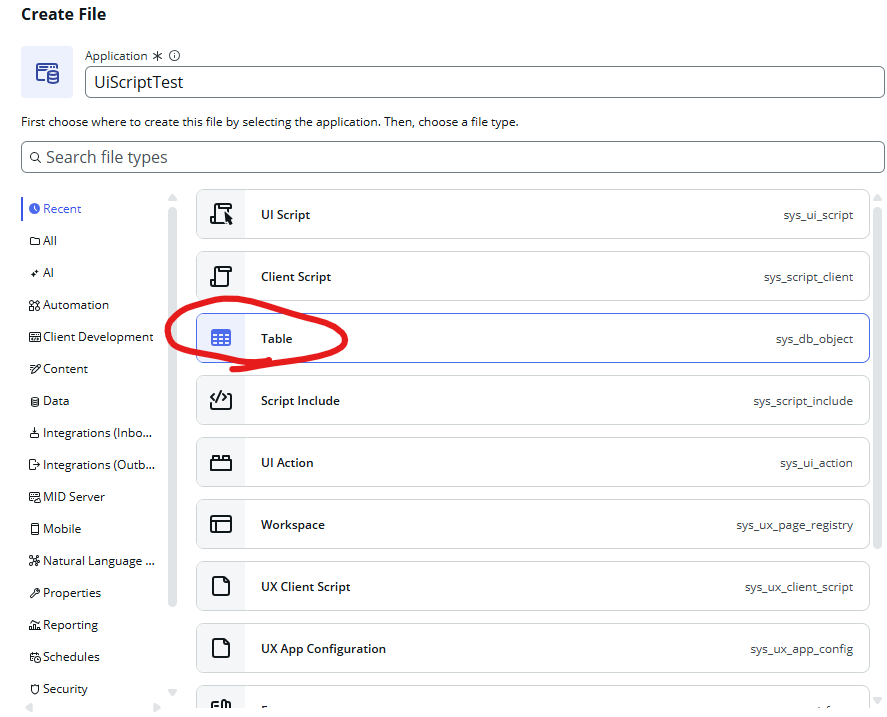This screenshot has width=887, height=717.
Task: Click the Integrations (Outbound) export icon
Action: point(35,465)
